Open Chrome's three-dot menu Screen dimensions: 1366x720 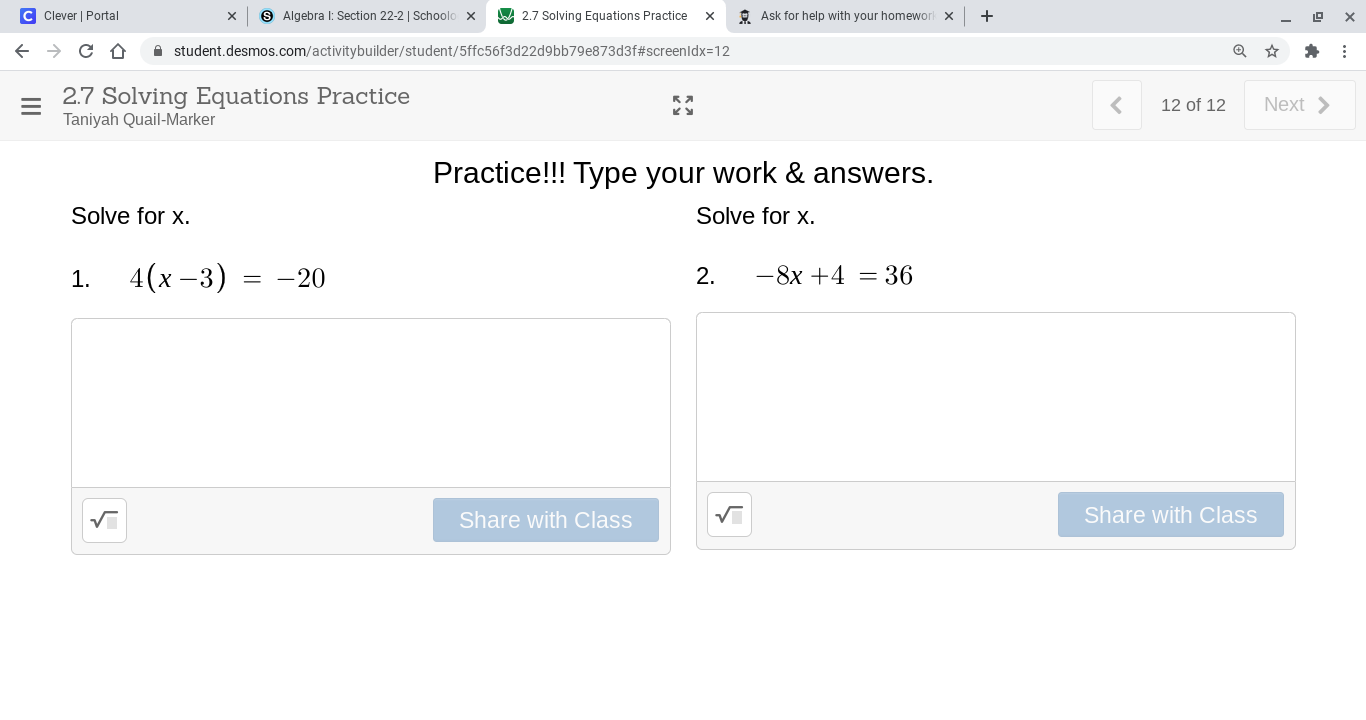[x=1345, y=51]
